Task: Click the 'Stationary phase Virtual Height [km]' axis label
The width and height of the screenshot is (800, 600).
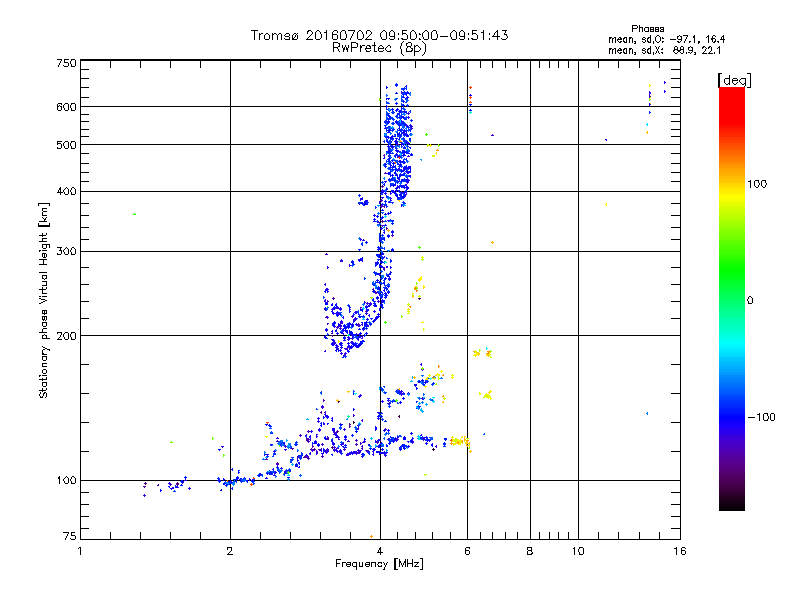Action: [x=44, y=300]
